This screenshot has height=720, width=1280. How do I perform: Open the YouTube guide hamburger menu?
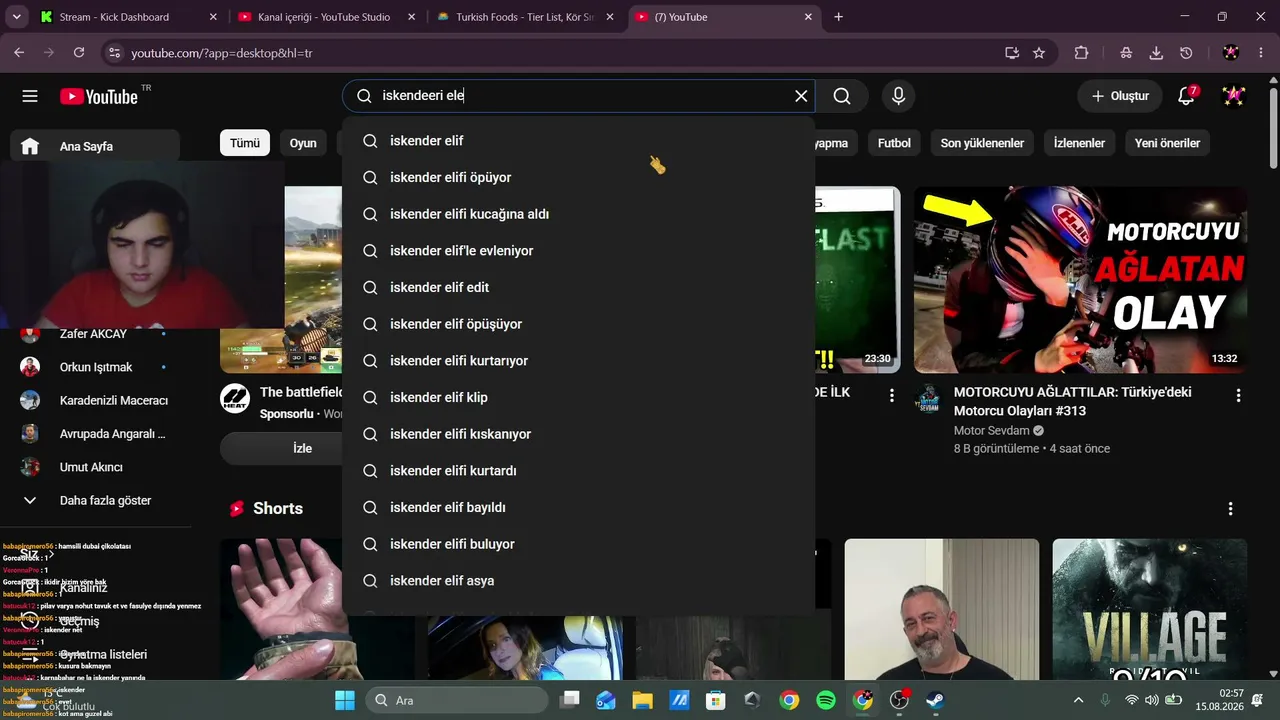tap(30, 96)
